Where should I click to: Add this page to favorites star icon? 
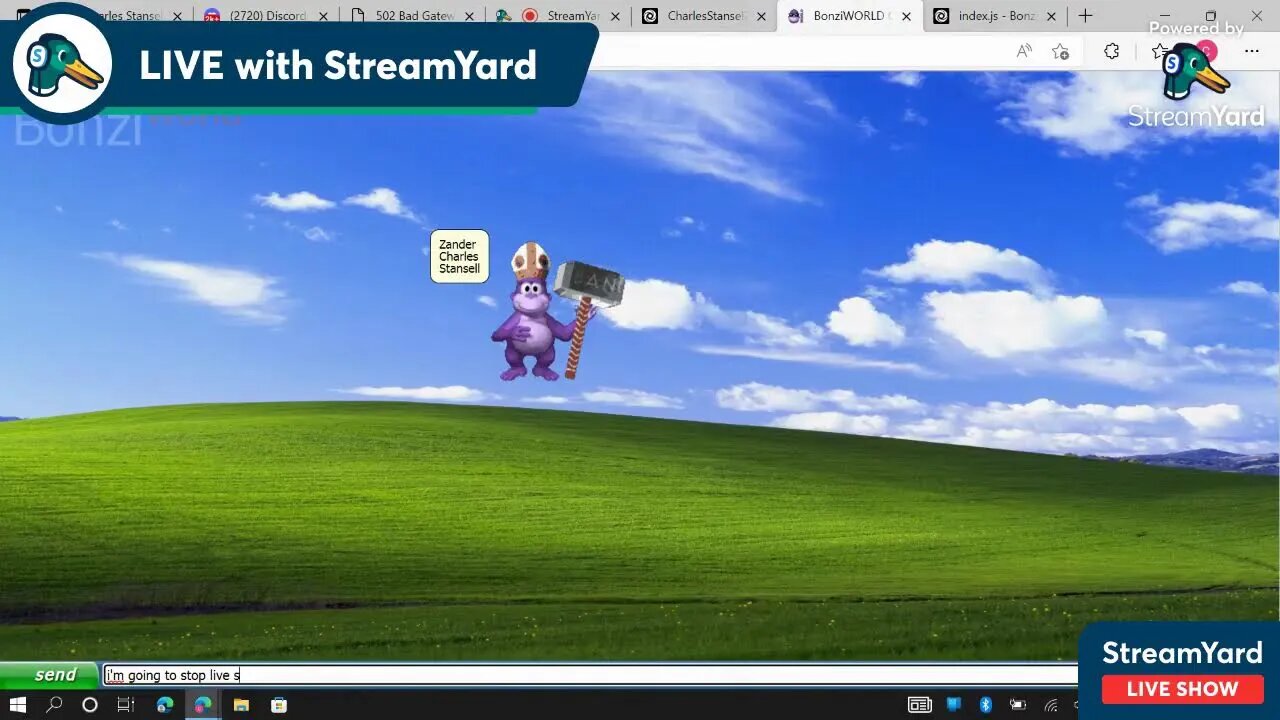[1061, 51]
